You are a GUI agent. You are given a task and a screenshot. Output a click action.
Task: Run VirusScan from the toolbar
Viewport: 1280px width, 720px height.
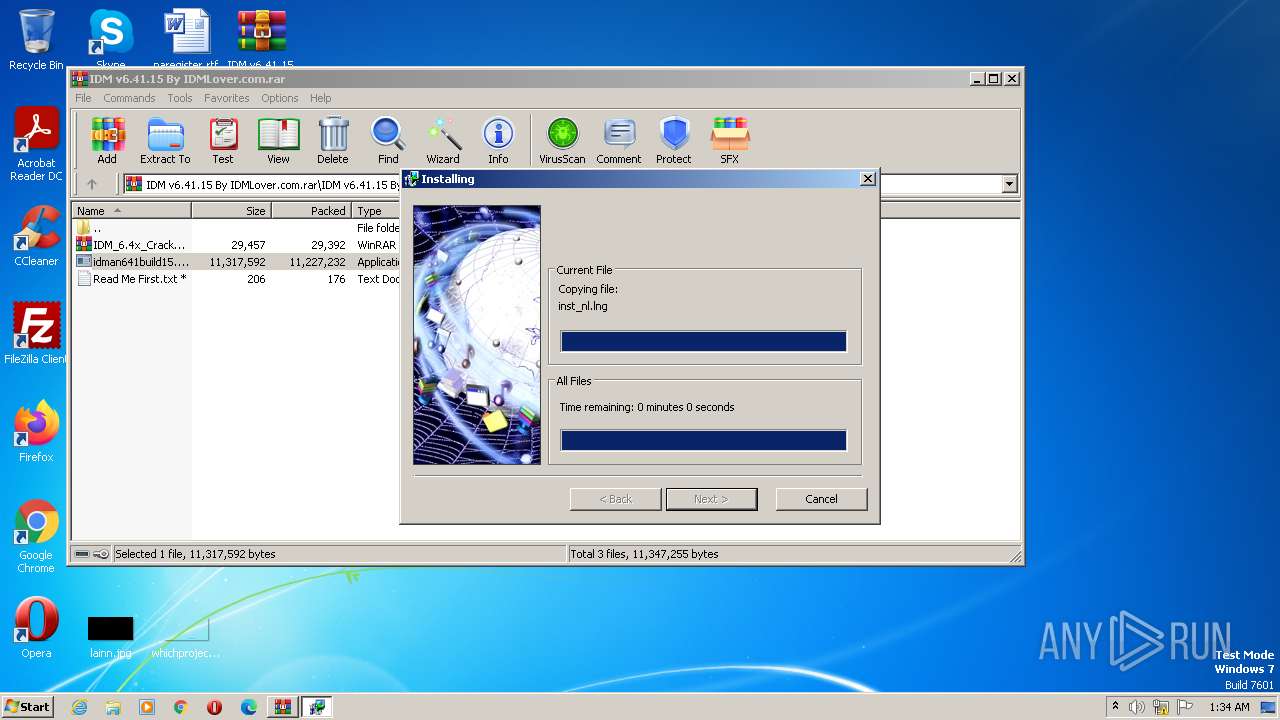click(562, 141)
